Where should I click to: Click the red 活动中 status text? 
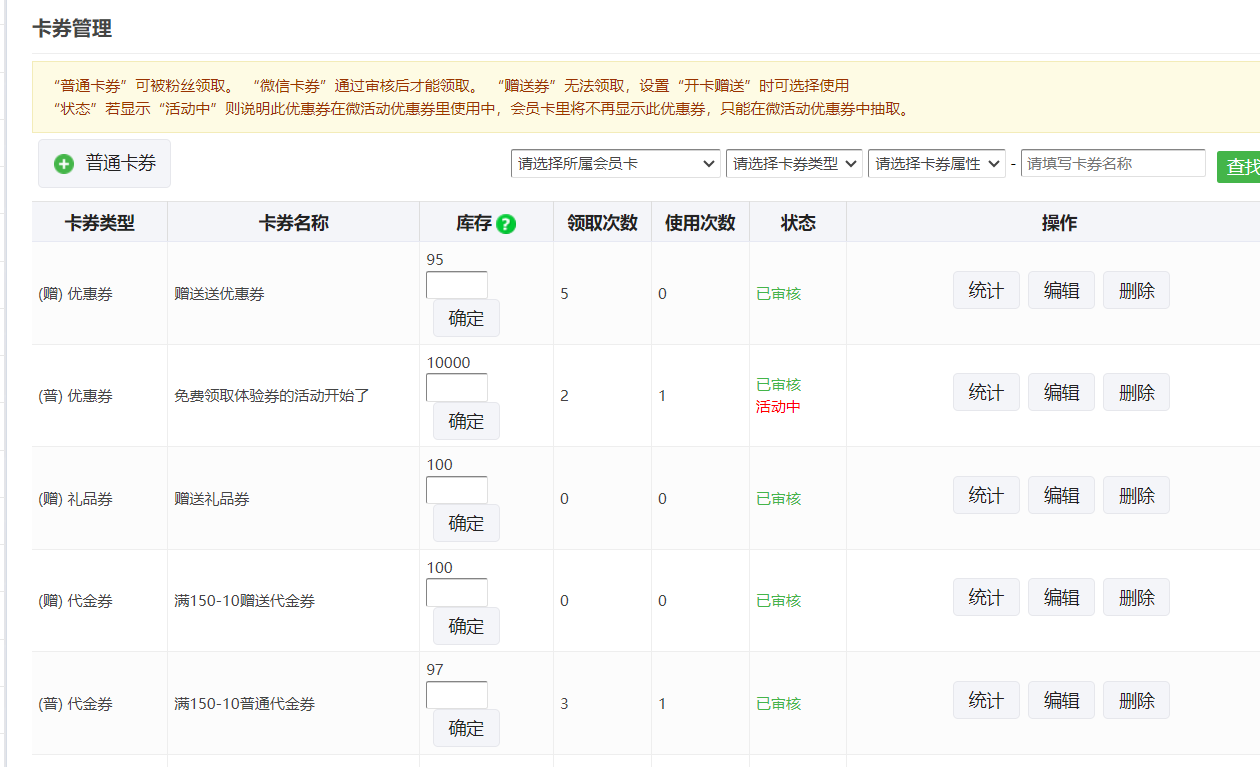[778, 407]
